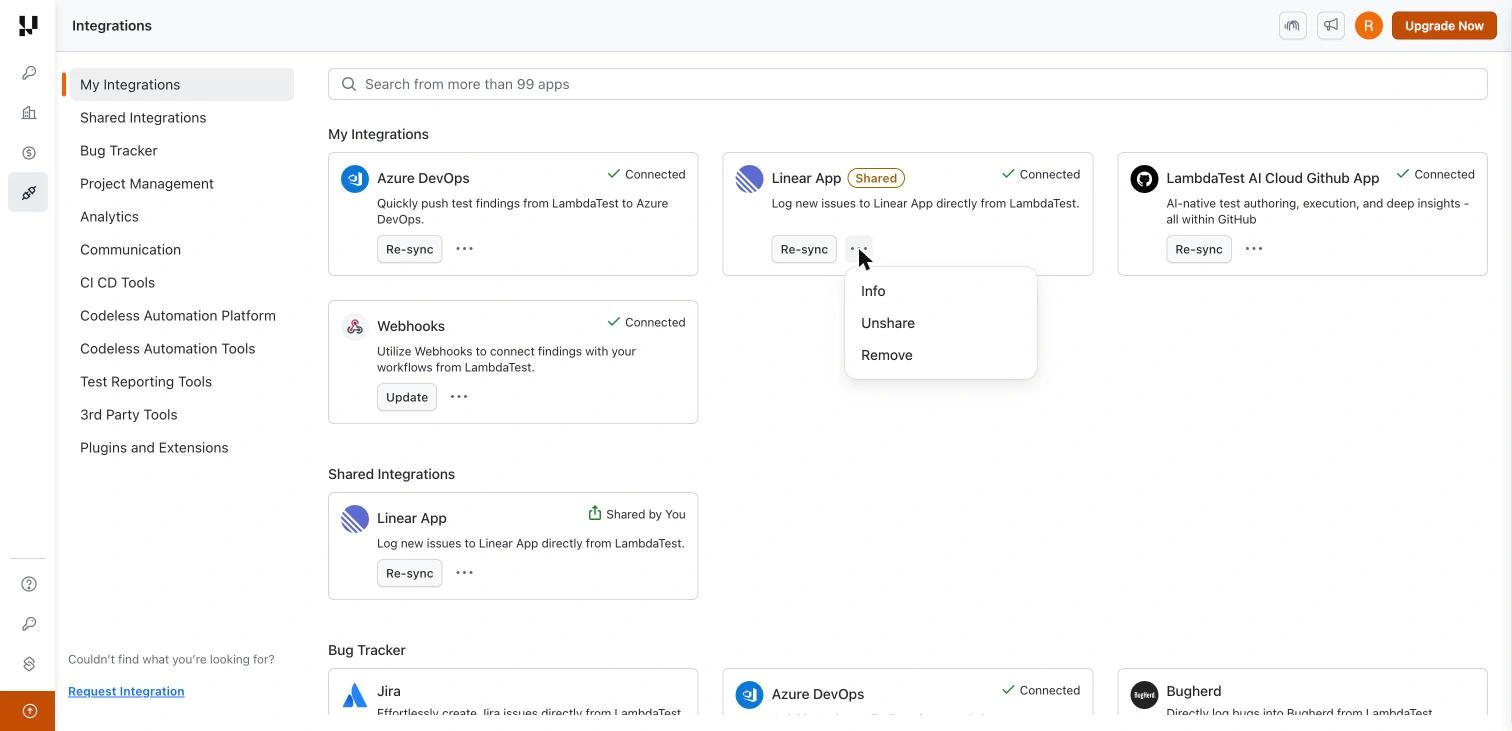
Task: Open the dollar billing icon in the left rail
Action: click(x=29, y=153)
